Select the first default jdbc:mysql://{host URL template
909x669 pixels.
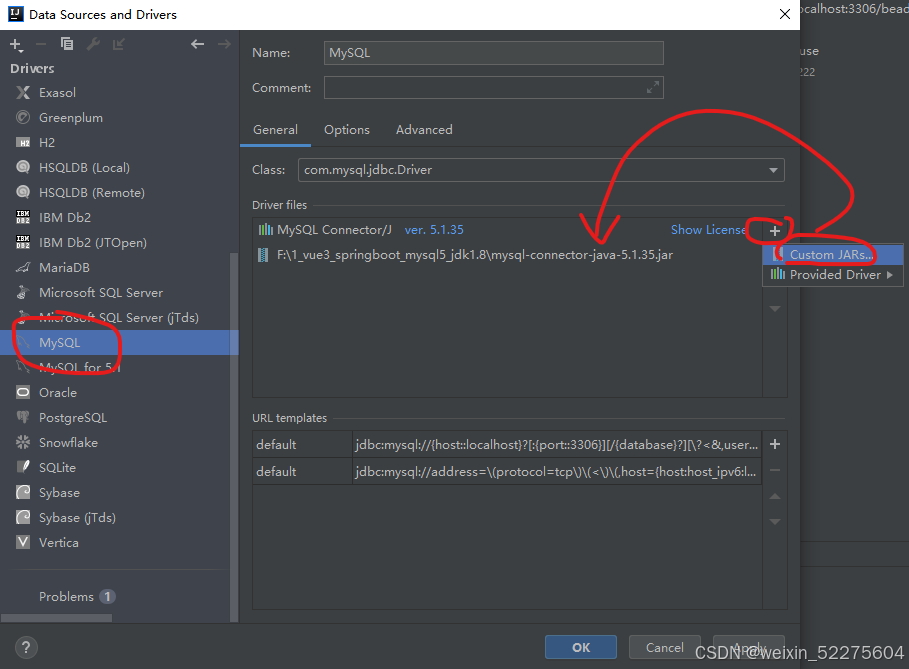click(x=507, y=445)
